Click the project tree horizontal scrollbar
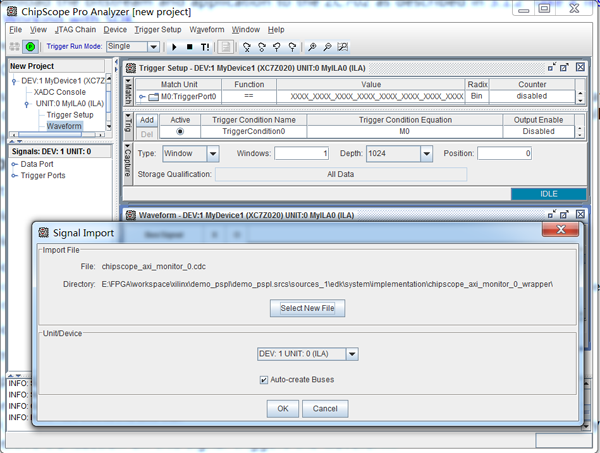 pos(57,135)
